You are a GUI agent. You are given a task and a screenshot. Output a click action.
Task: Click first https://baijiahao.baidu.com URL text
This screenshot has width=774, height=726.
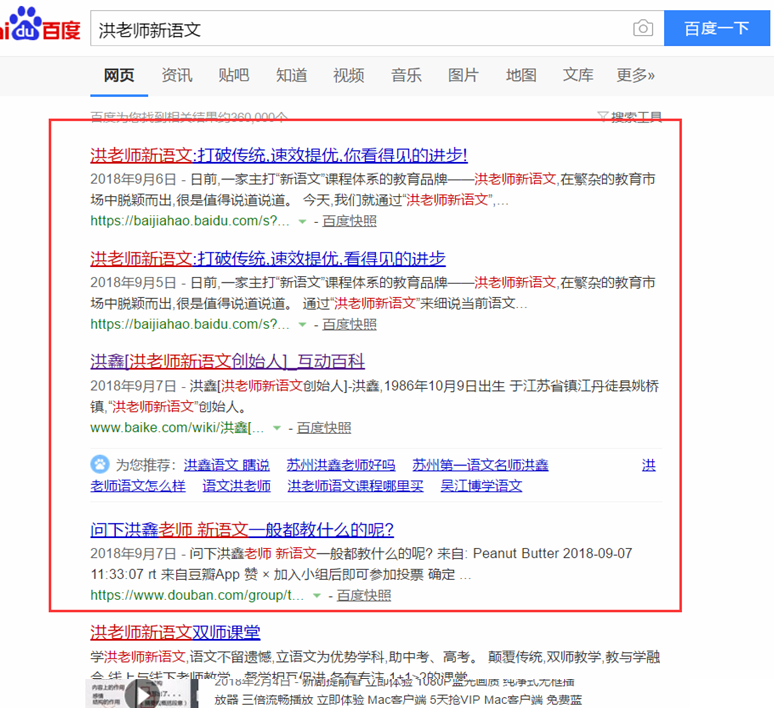tap(190, 221)
